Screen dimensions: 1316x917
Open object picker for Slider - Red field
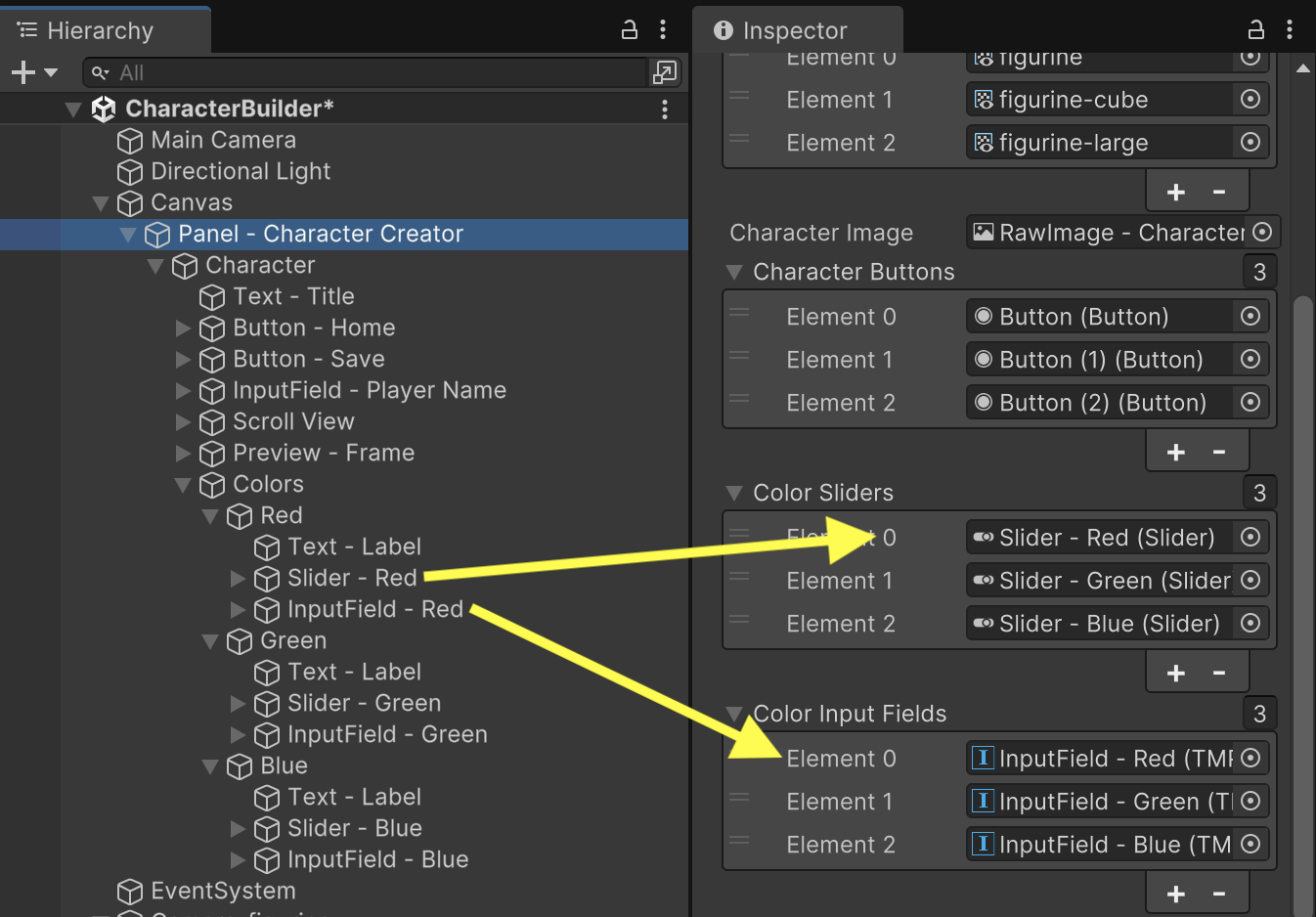point(1250,538)
